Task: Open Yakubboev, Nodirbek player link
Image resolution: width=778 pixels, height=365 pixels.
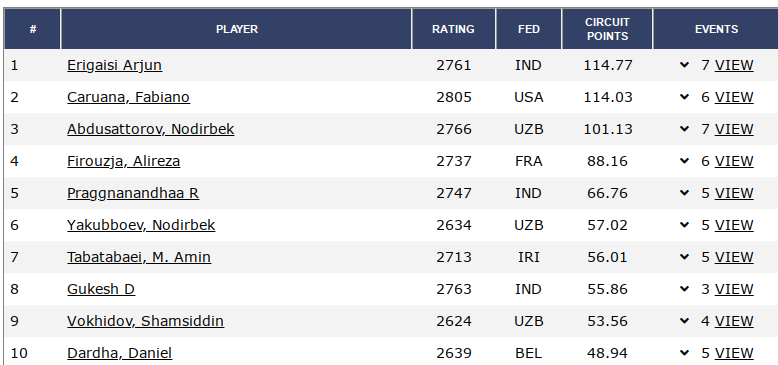Action: pos(141,225)
